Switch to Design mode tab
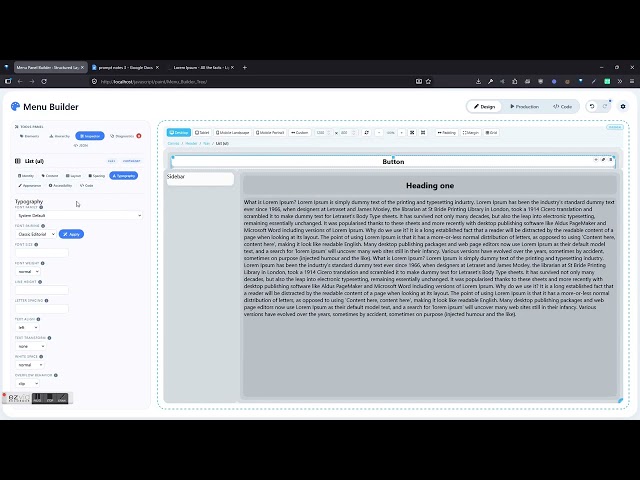Image resolution: width=640 pixels, height=480 pixels. 484,107
